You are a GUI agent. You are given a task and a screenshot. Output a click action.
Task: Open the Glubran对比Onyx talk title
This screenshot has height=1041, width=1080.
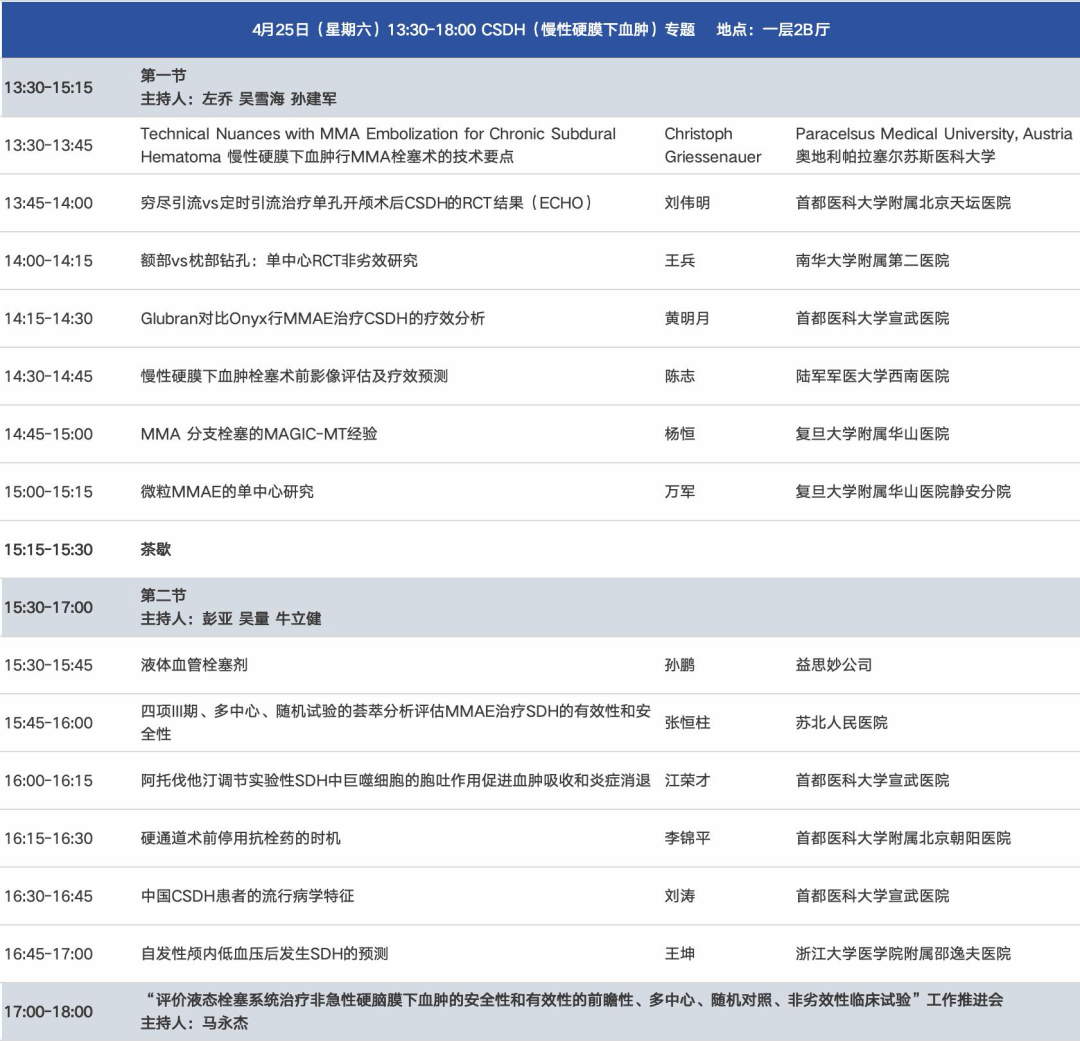pyautogui.click(x=312, y=319)
